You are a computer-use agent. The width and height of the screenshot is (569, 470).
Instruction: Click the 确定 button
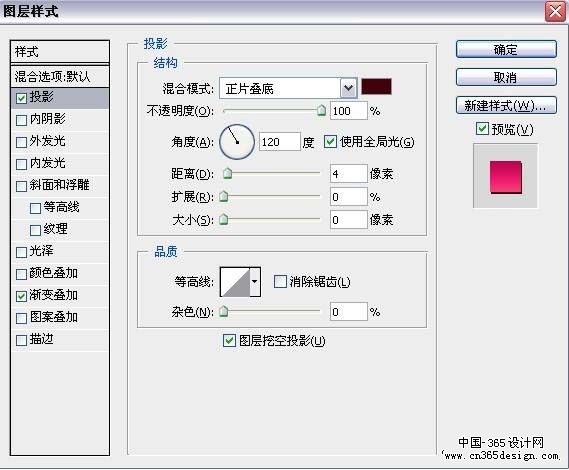click(506, 49)
